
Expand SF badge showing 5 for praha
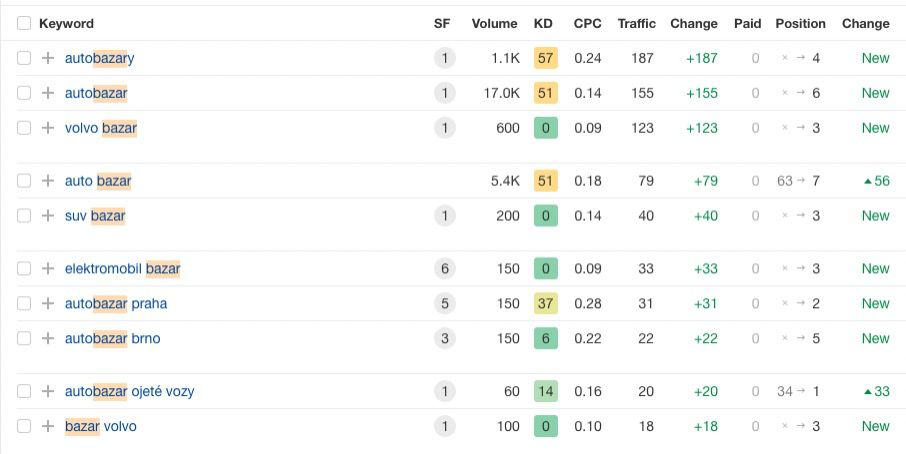[x=442, y=304]
